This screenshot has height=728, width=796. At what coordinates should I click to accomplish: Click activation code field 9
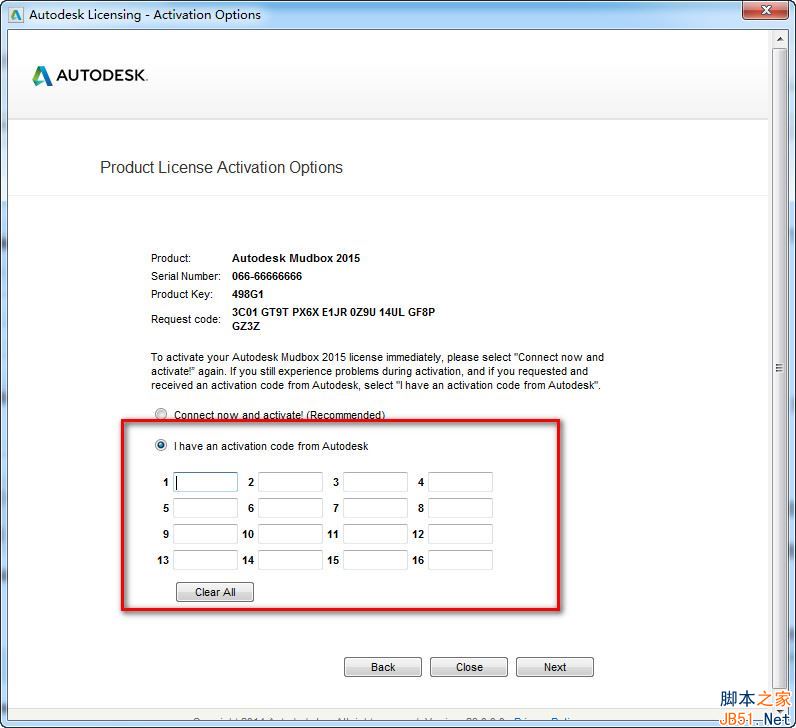[206, 534]
